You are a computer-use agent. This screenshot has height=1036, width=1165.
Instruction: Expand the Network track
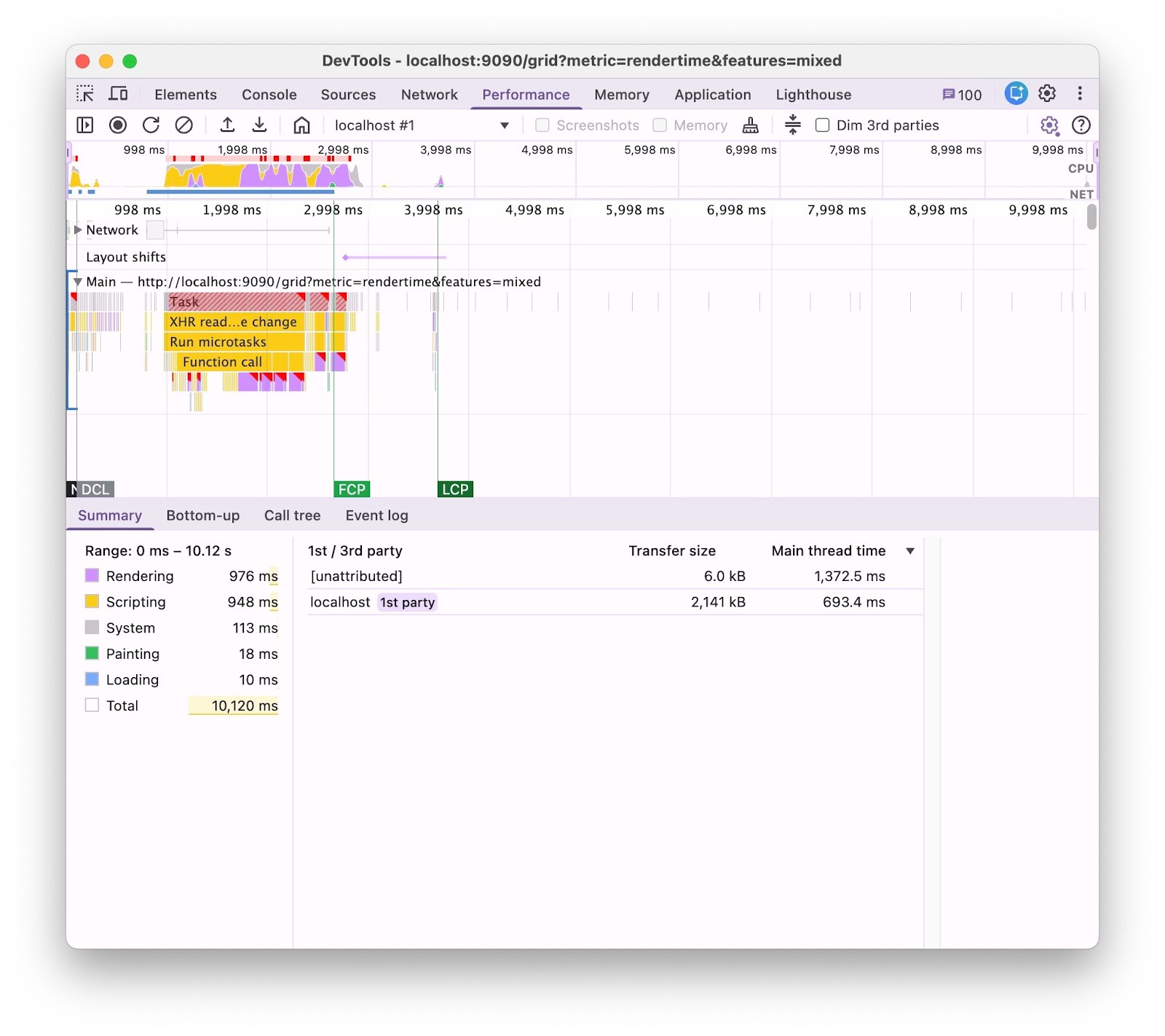(x=78, y=230)
